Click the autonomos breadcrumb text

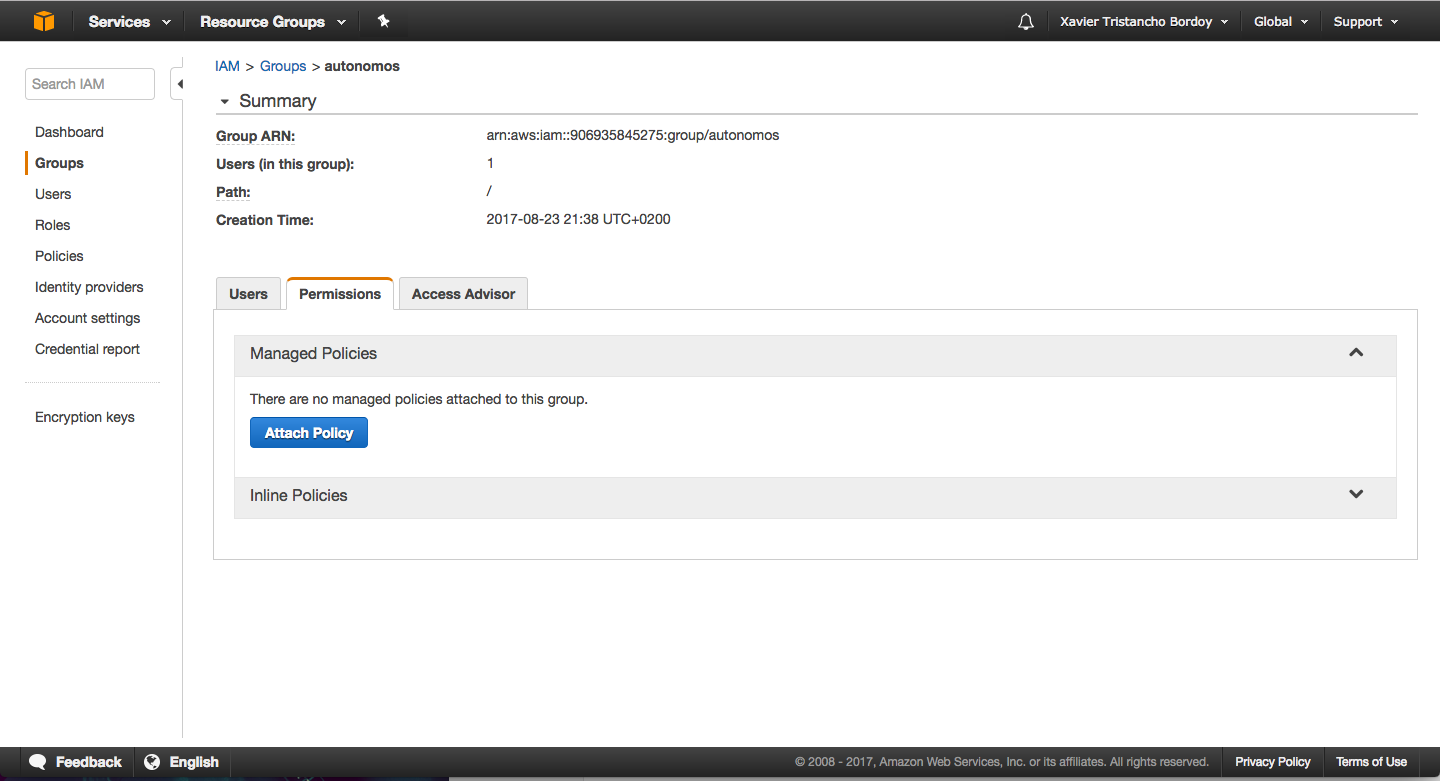[362, 66]
